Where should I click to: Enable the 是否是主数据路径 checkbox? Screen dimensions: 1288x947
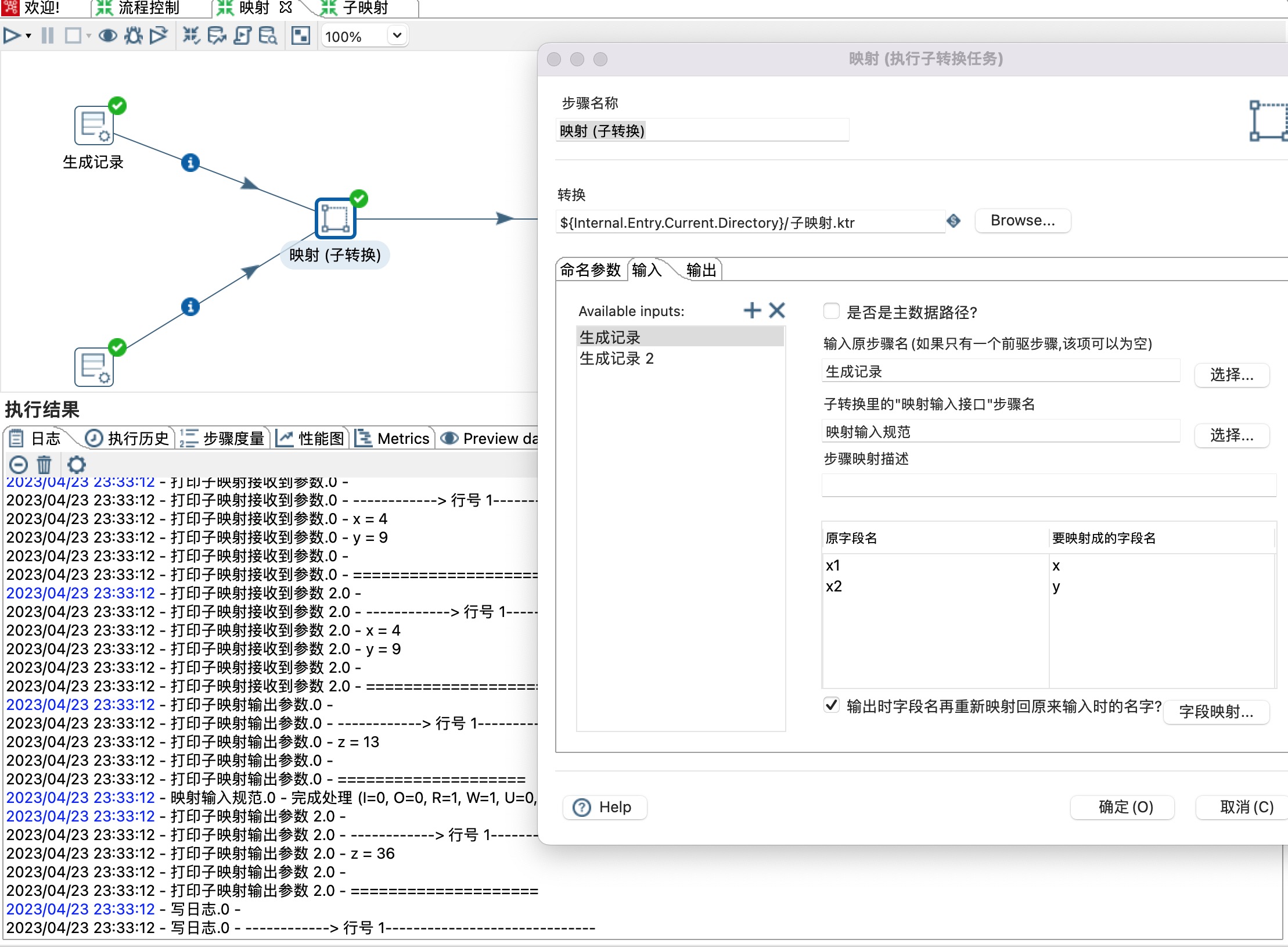(x=832, y=311)
